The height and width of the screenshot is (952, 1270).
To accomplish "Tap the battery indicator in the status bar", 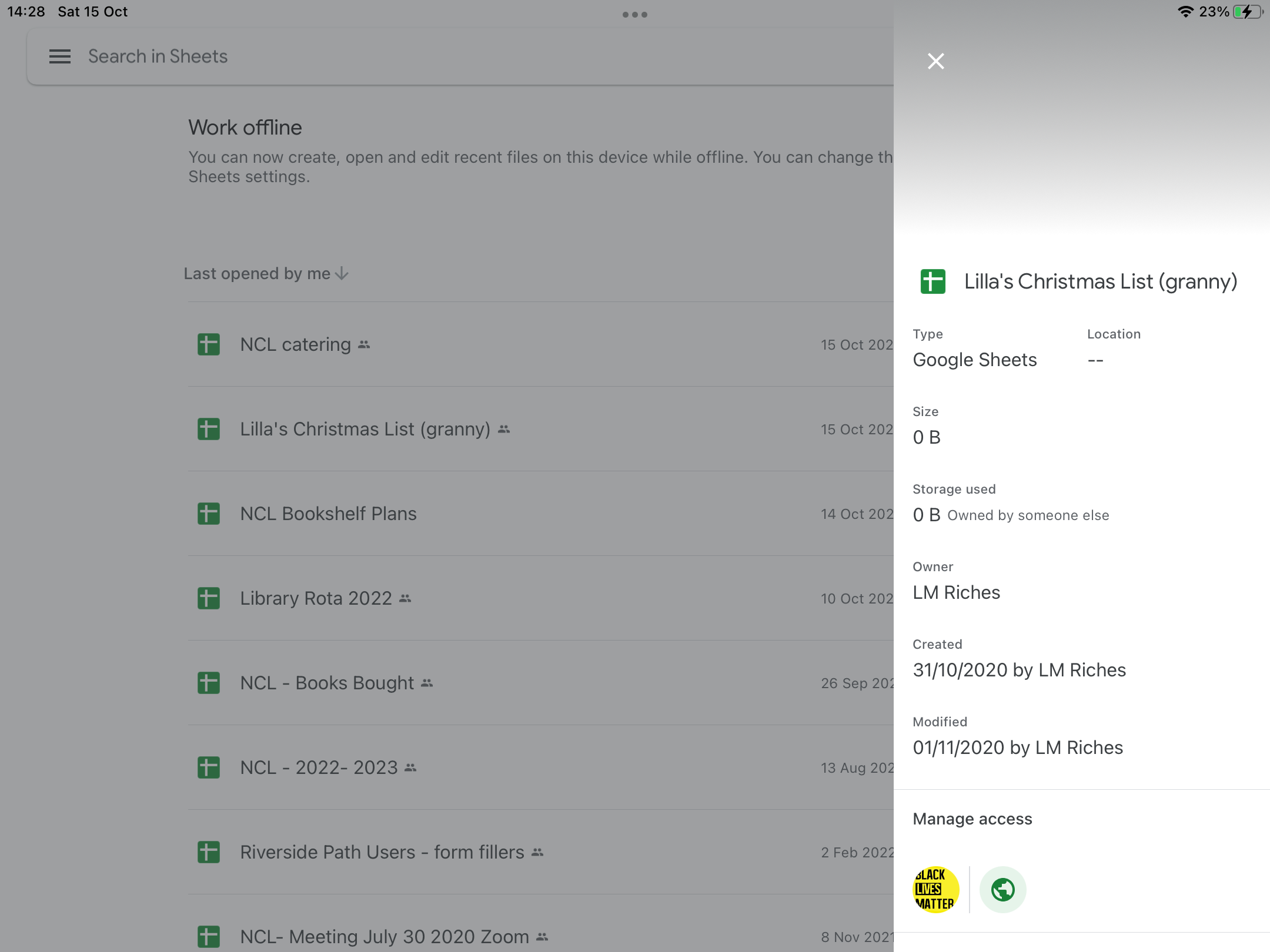I will [x=1245, y=11].
